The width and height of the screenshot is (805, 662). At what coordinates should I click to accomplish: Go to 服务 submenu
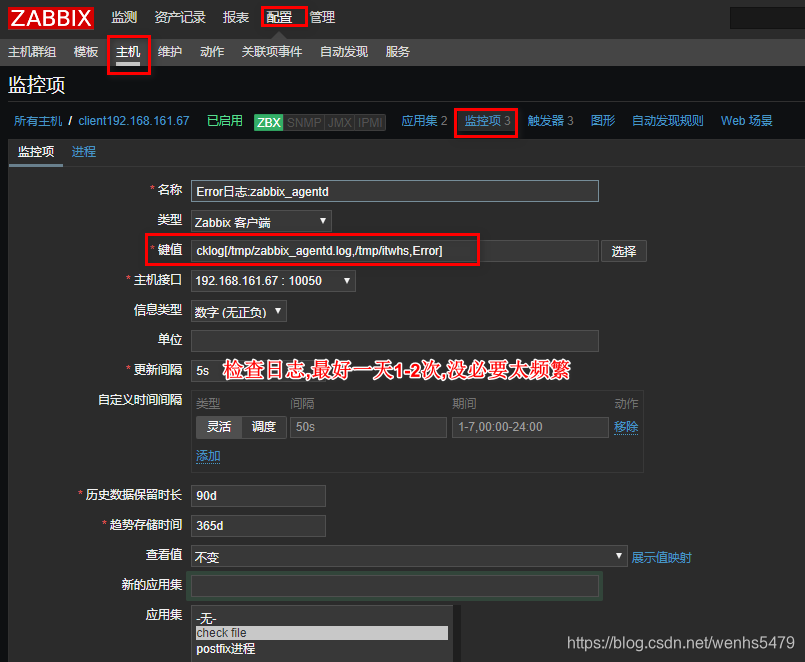click(397, 52)
